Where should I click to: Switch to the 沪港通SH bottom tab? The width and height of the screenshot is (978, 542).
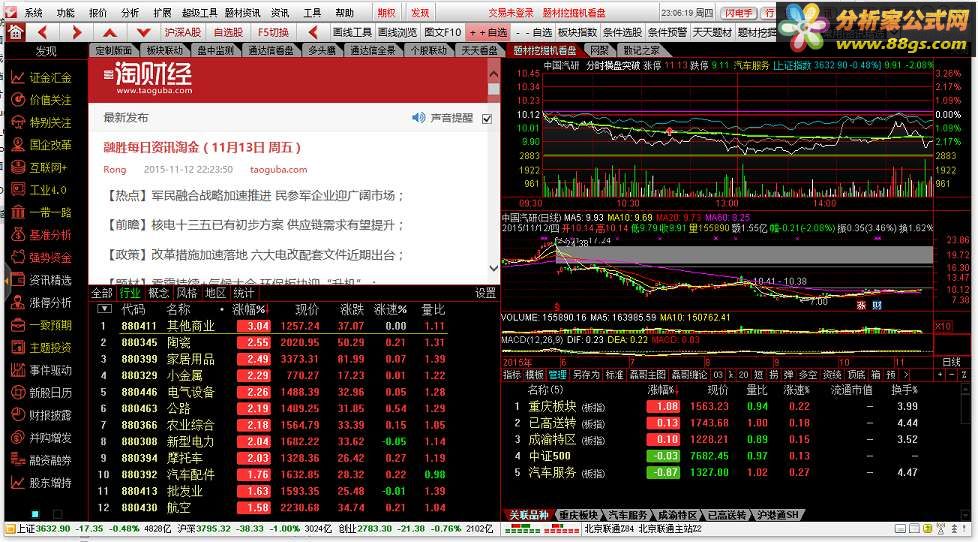pyautogui.click(x=777, y=515)
